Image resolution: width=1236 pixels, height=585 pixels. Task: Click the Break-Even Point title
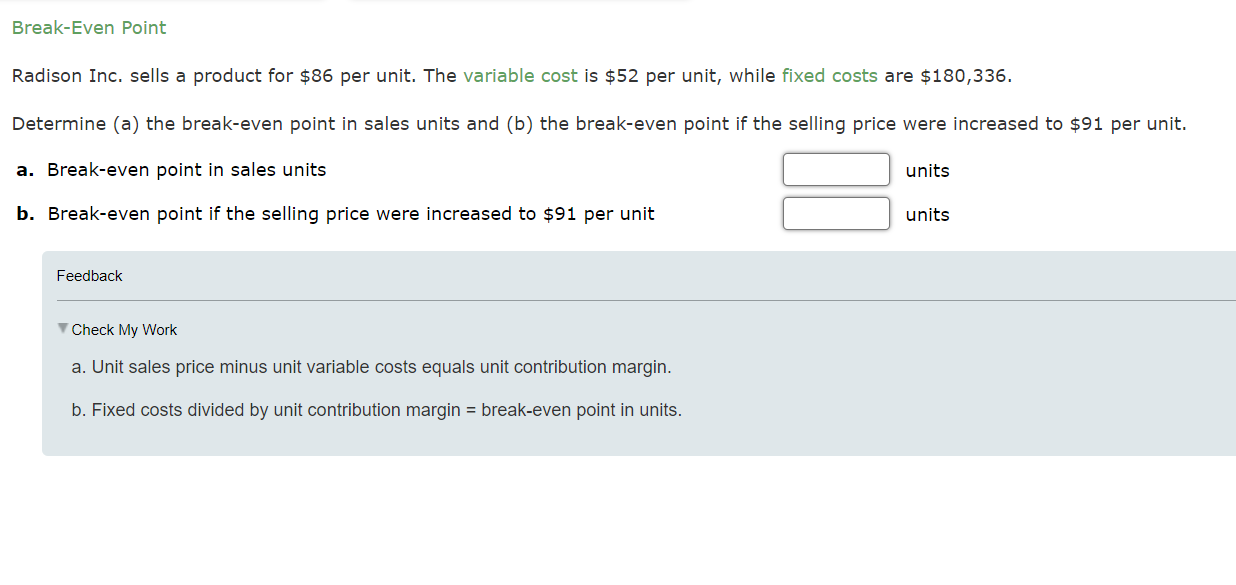[x=88, y=28]
